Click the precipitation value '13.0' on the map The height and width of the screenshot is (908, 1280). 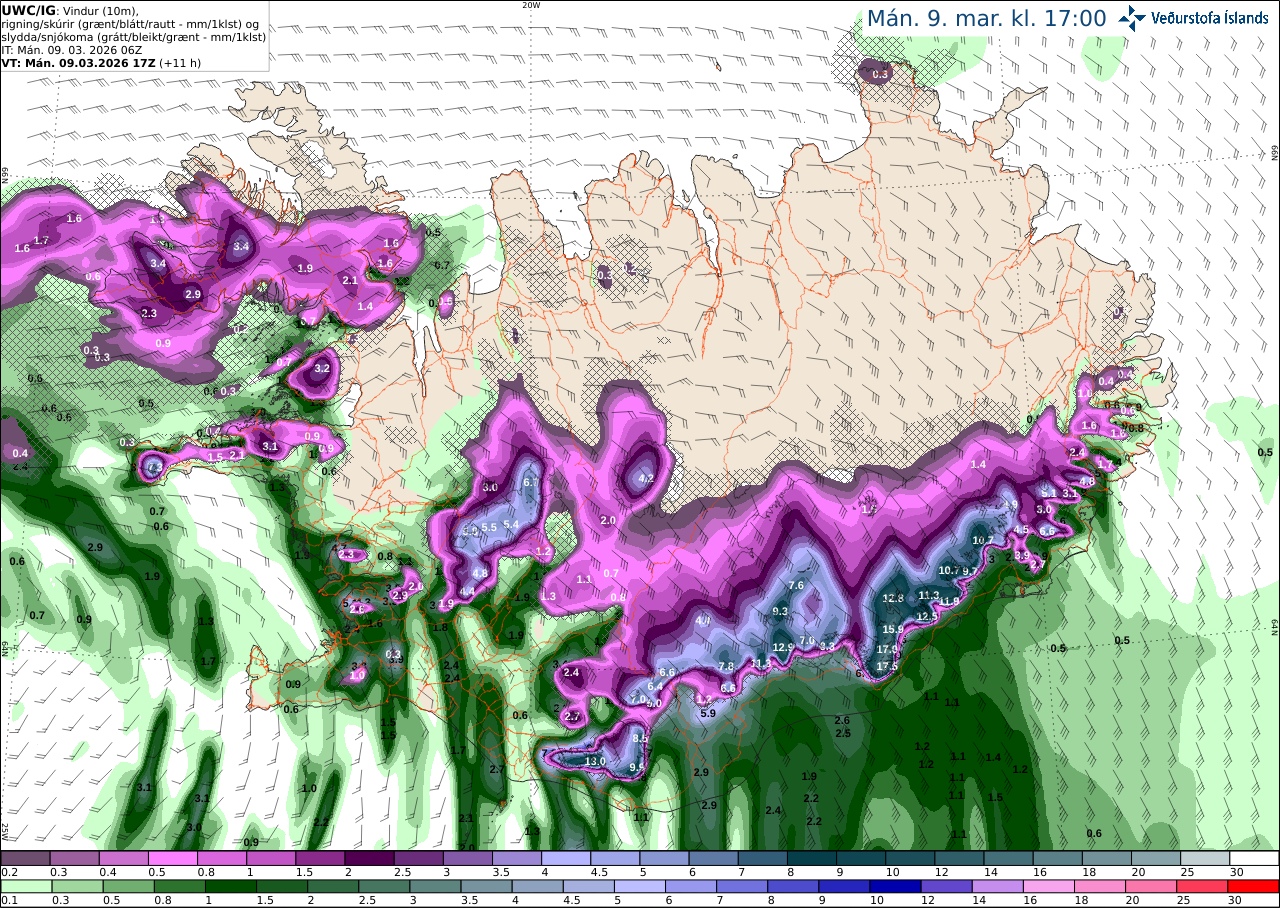click(595, 761)
